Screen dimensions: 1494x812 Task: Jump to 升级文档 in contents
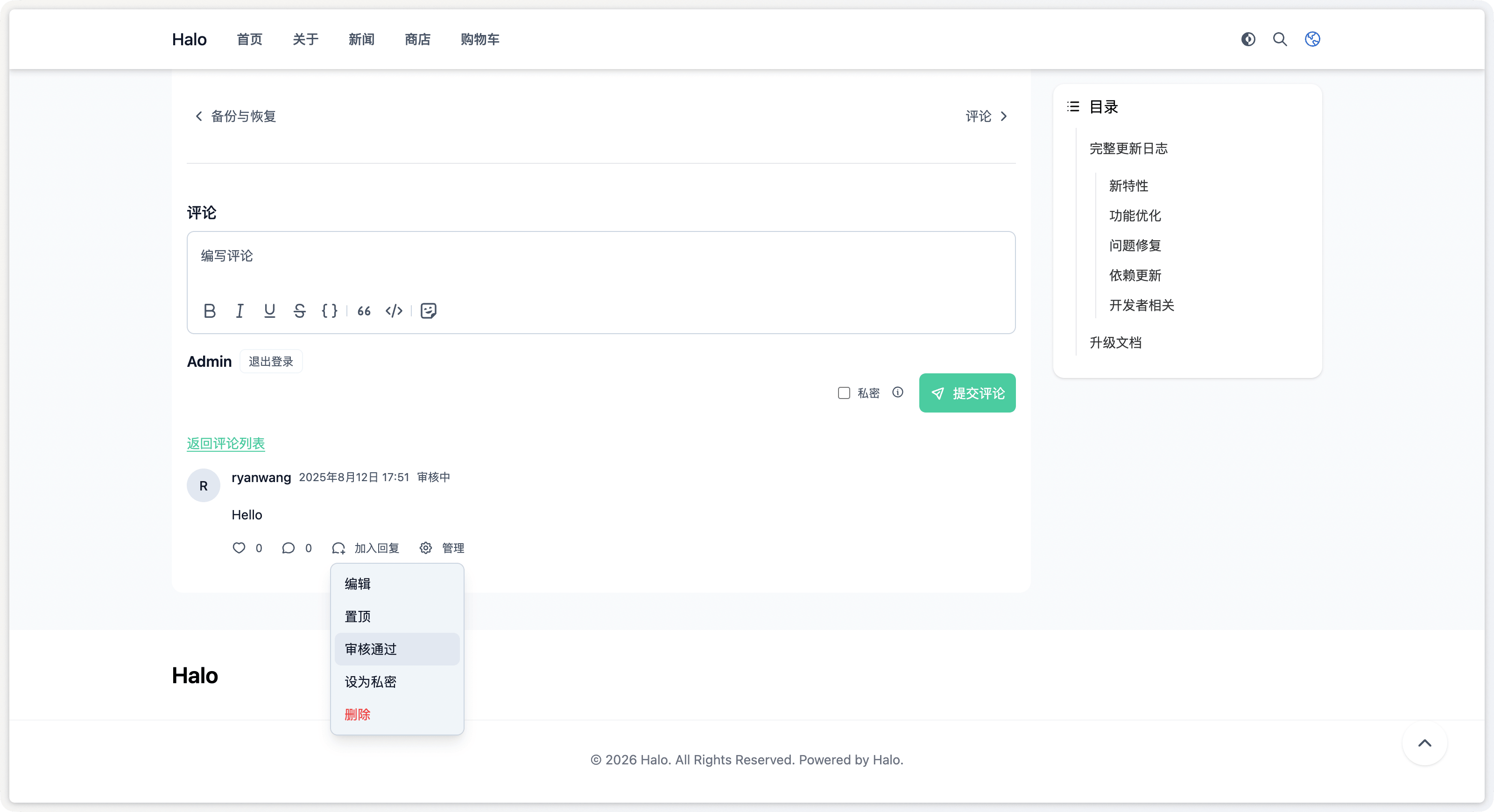(x=1115, y=343)
